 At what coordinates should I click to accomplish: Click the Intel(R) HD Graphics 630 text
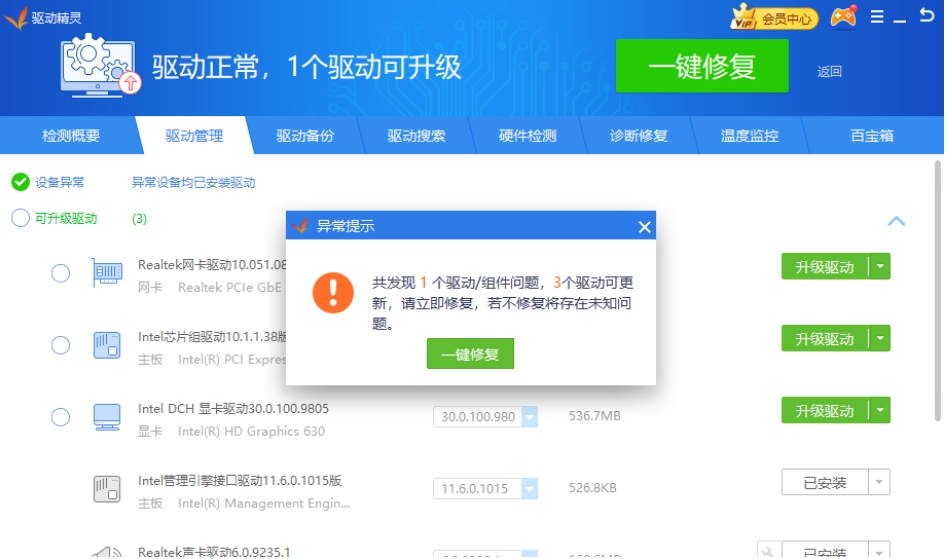(x=251, y=431)
